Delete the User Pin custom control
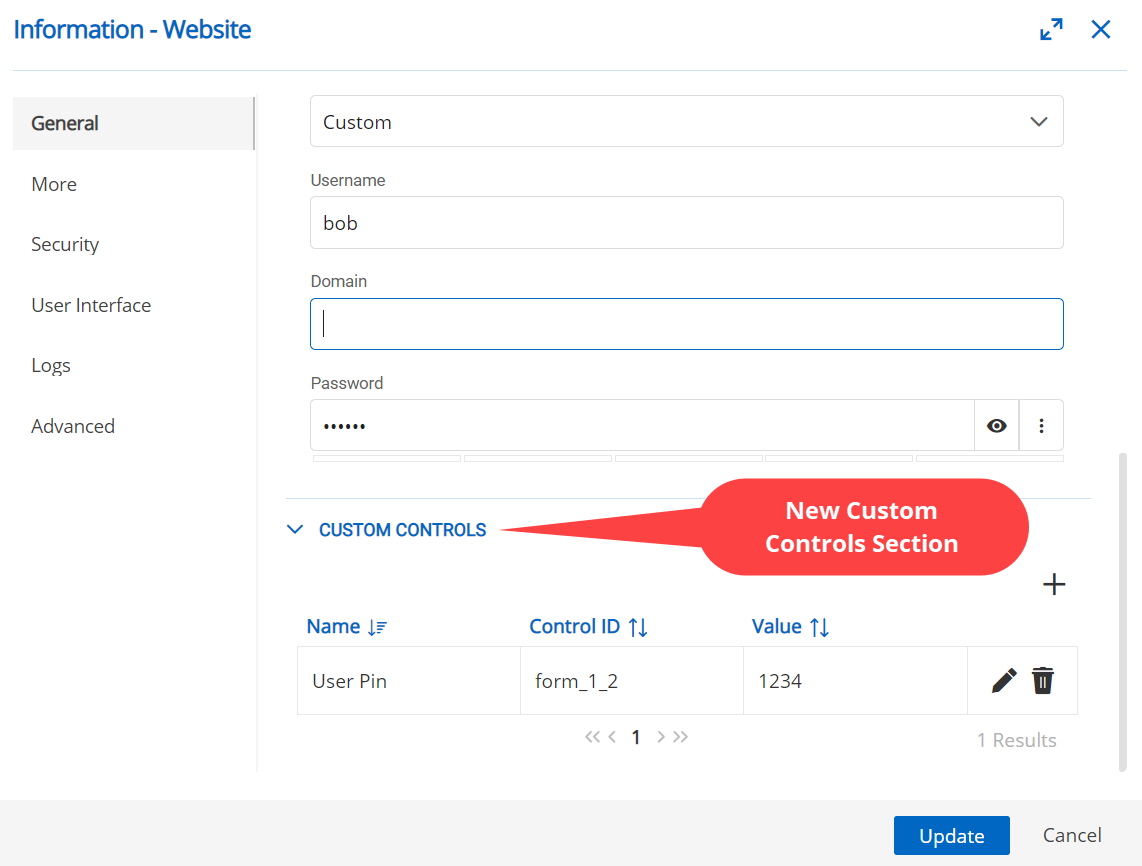Image resolution: width=1142 pixels, height=866 pixels. coord(1043,681)
